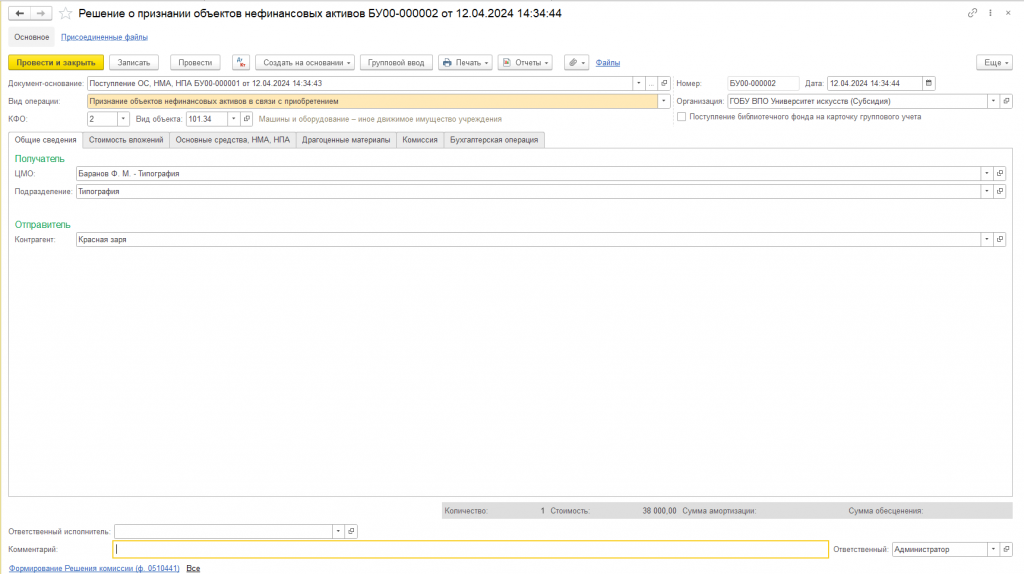Screen dimensions: 1024x574
Task: Enable the Поступление библиотечного фонда checkbox
Action: [682, 117]
